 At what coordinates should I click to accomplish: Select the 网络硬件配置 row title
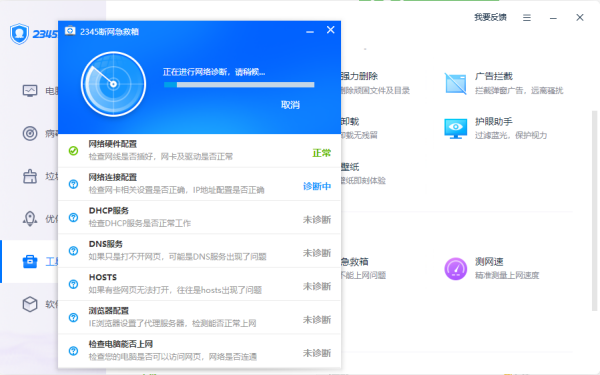click(112, 144)
